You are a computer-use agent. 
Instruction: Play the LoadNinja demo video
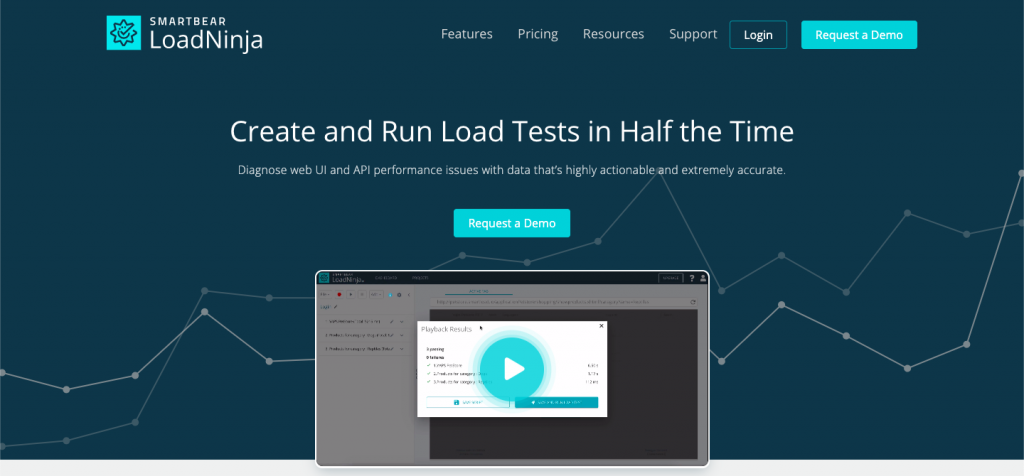click(513, 369)
